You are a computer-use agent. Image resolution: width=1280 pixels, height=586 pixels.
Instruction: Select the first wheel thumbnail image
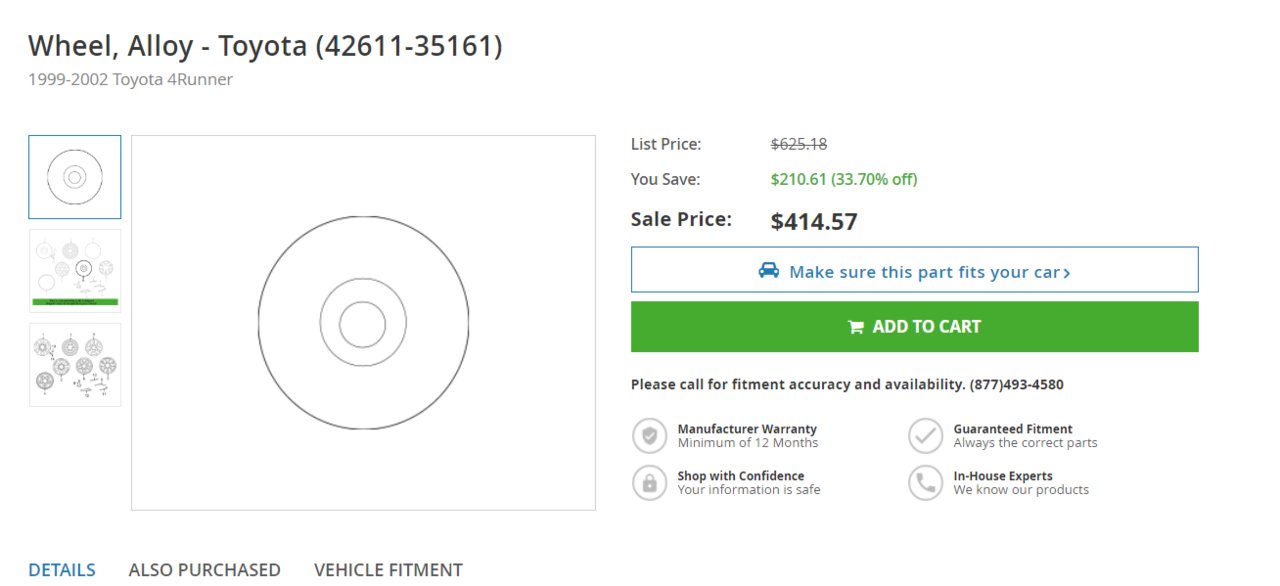(75, 177)
